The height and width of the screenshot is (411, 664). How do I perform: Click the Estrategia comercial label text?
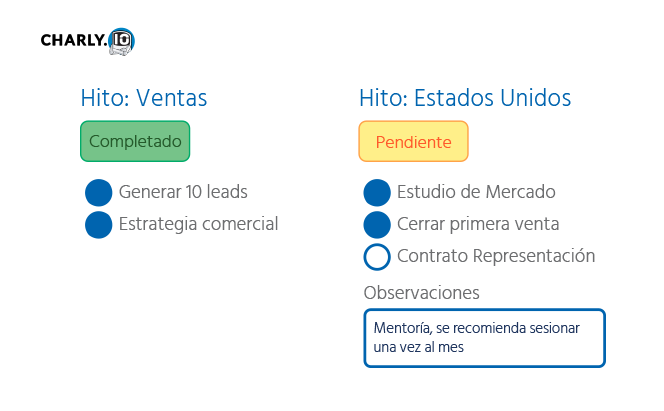[198, 224]
